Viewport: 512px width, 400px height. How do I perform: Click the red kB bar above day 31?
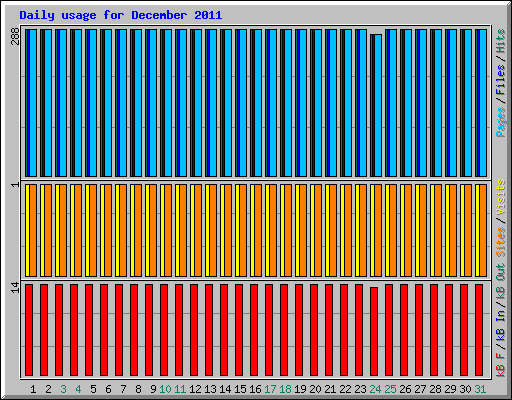(479, 330)
